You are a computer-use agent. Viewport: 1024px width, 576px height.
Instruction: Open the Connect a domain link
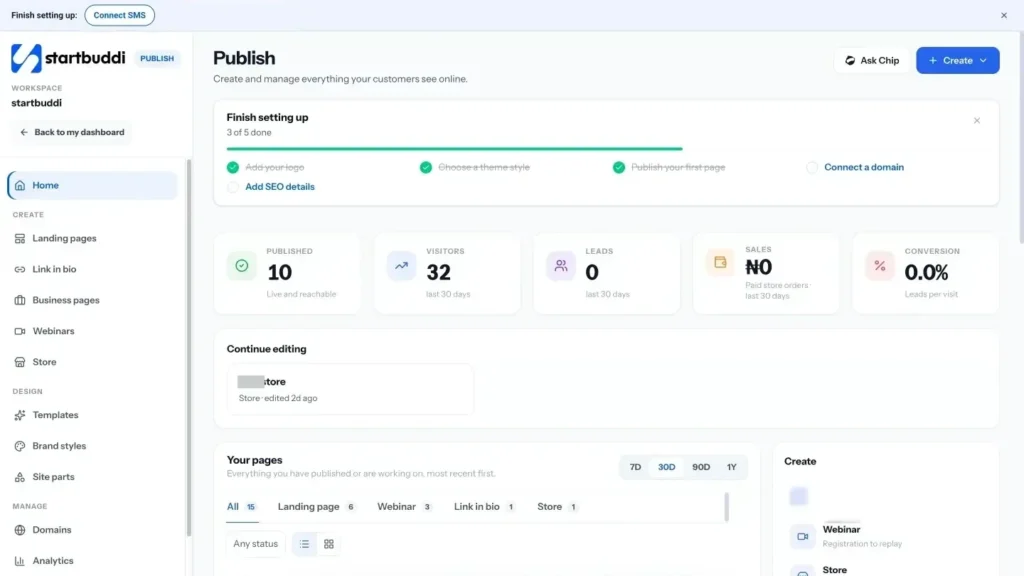pos(863,167)
